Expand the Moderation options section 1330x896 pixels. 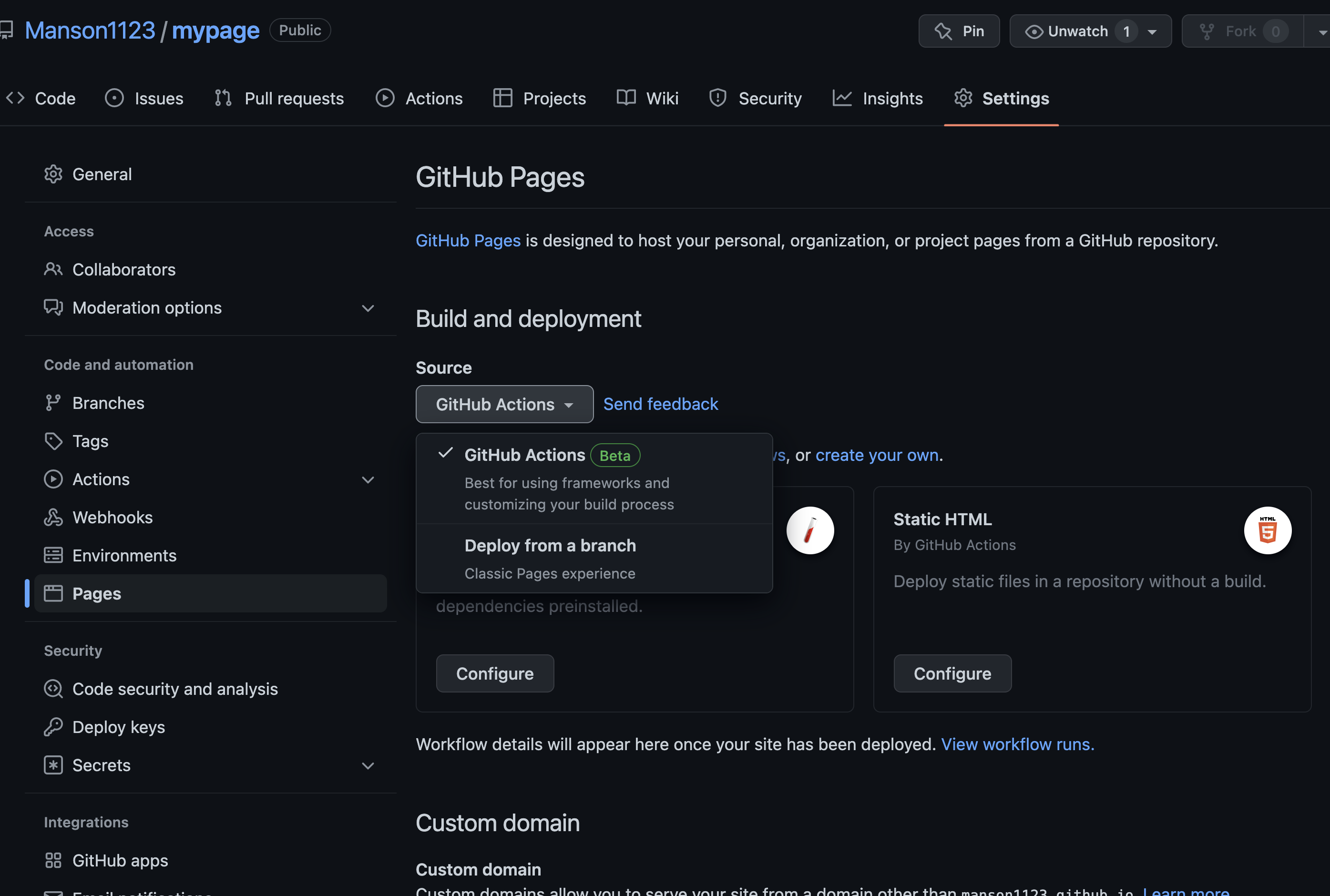click(x=368, y=308)
